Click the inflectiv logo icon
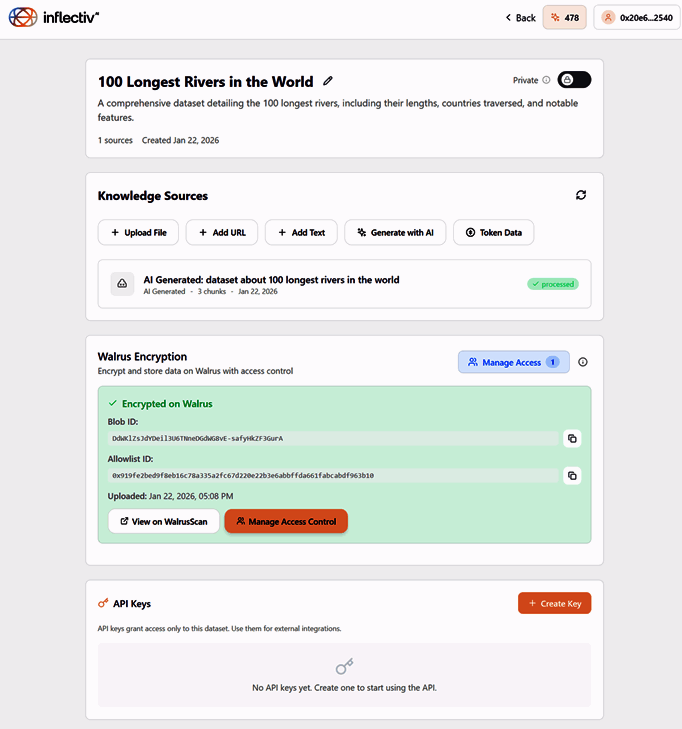The height and width of the screenshot is (729, 682). tap(22, 17)
